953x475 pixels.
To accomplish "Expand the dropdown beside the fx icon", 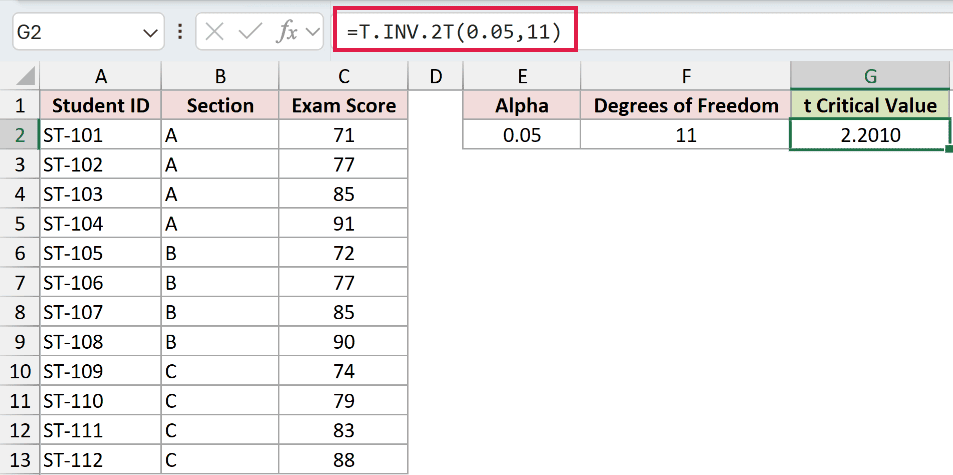I will click(x=313, y=32).
